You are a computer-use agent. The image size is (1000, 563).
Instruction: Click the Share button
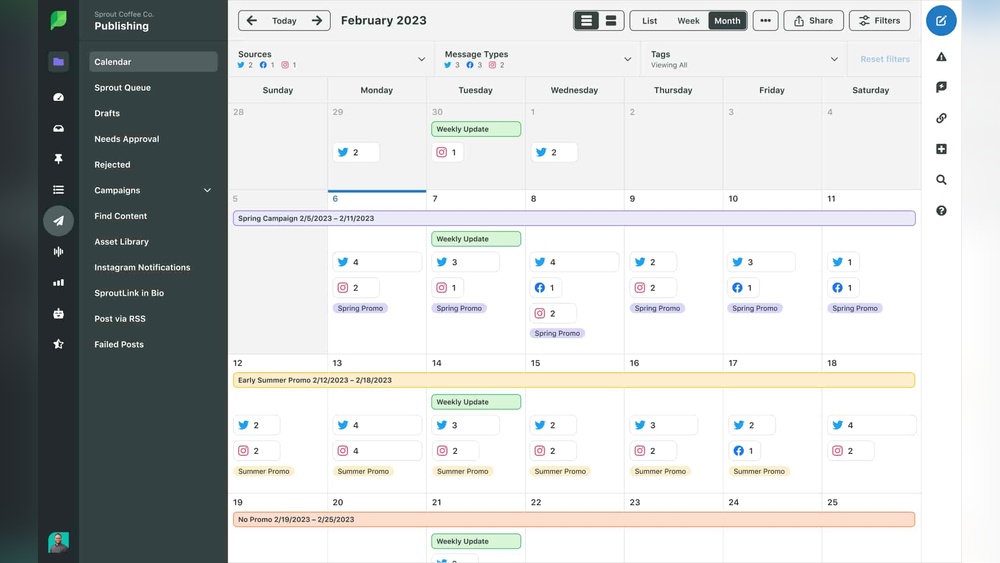[812, 20]
